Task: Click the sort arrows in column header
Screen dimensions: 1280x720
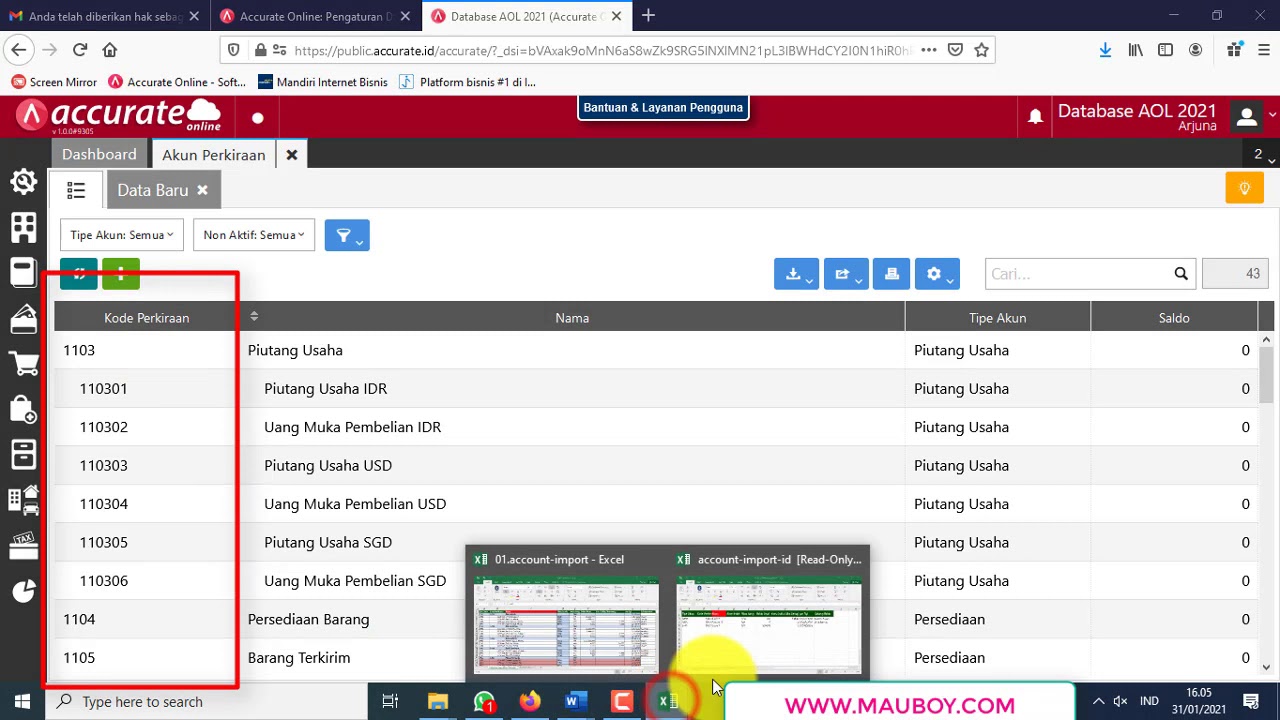Action: tap(254, 317)
